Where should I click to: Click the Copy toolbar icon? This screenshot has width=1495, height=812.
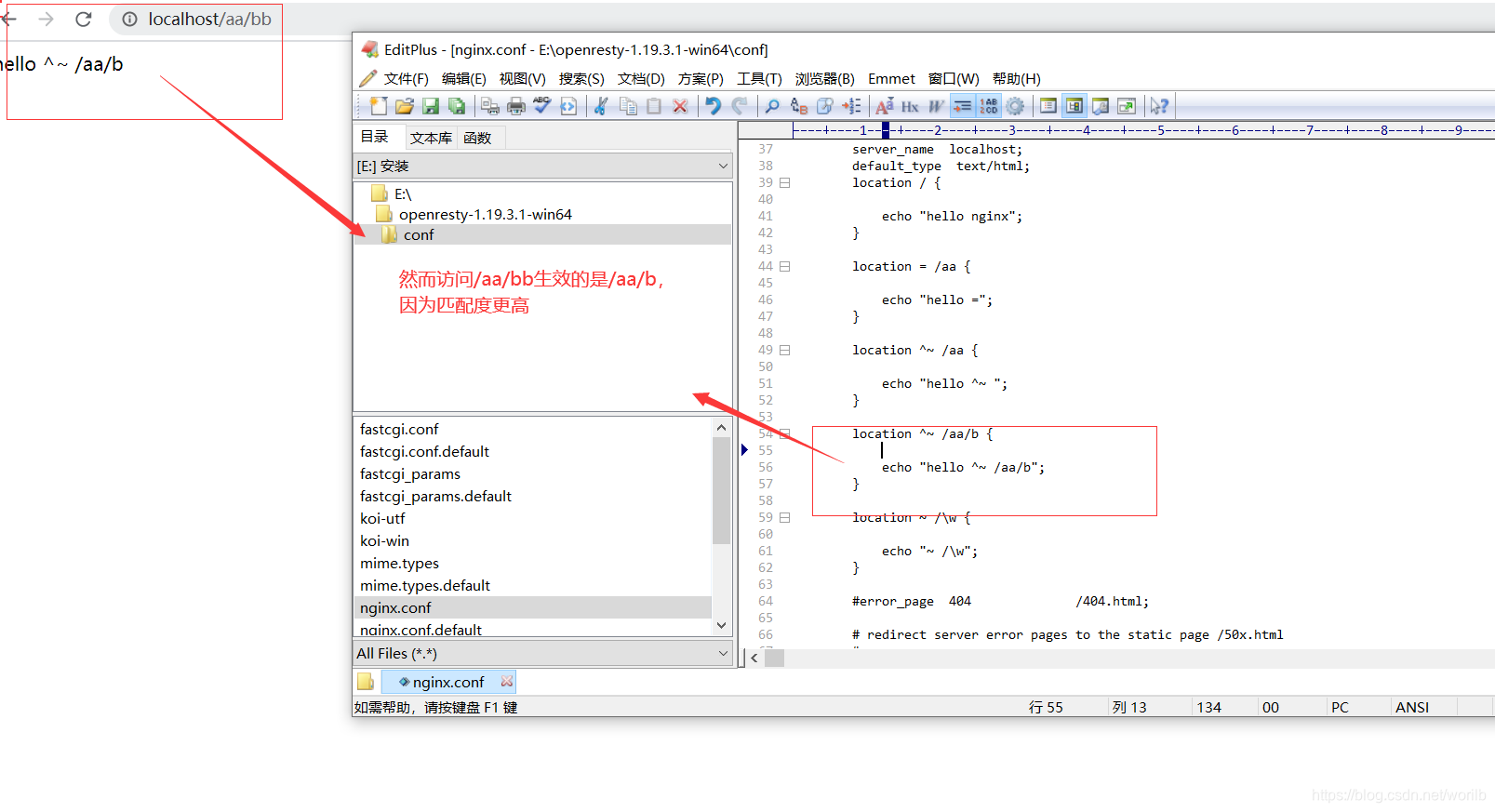tap(628, 106)
